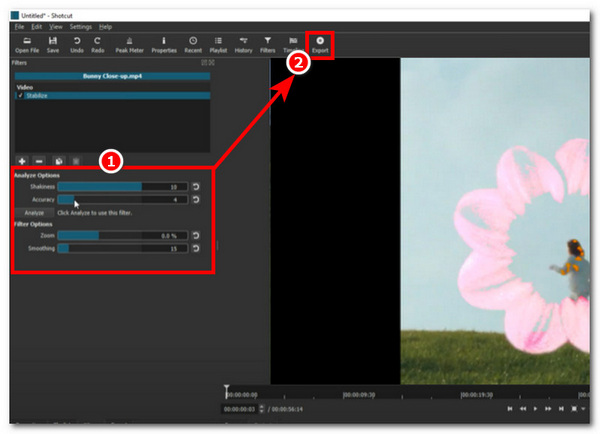Screen dimensions: 600x434
Task: Reset the Smoothing value to default
Action: click(196, 248)
